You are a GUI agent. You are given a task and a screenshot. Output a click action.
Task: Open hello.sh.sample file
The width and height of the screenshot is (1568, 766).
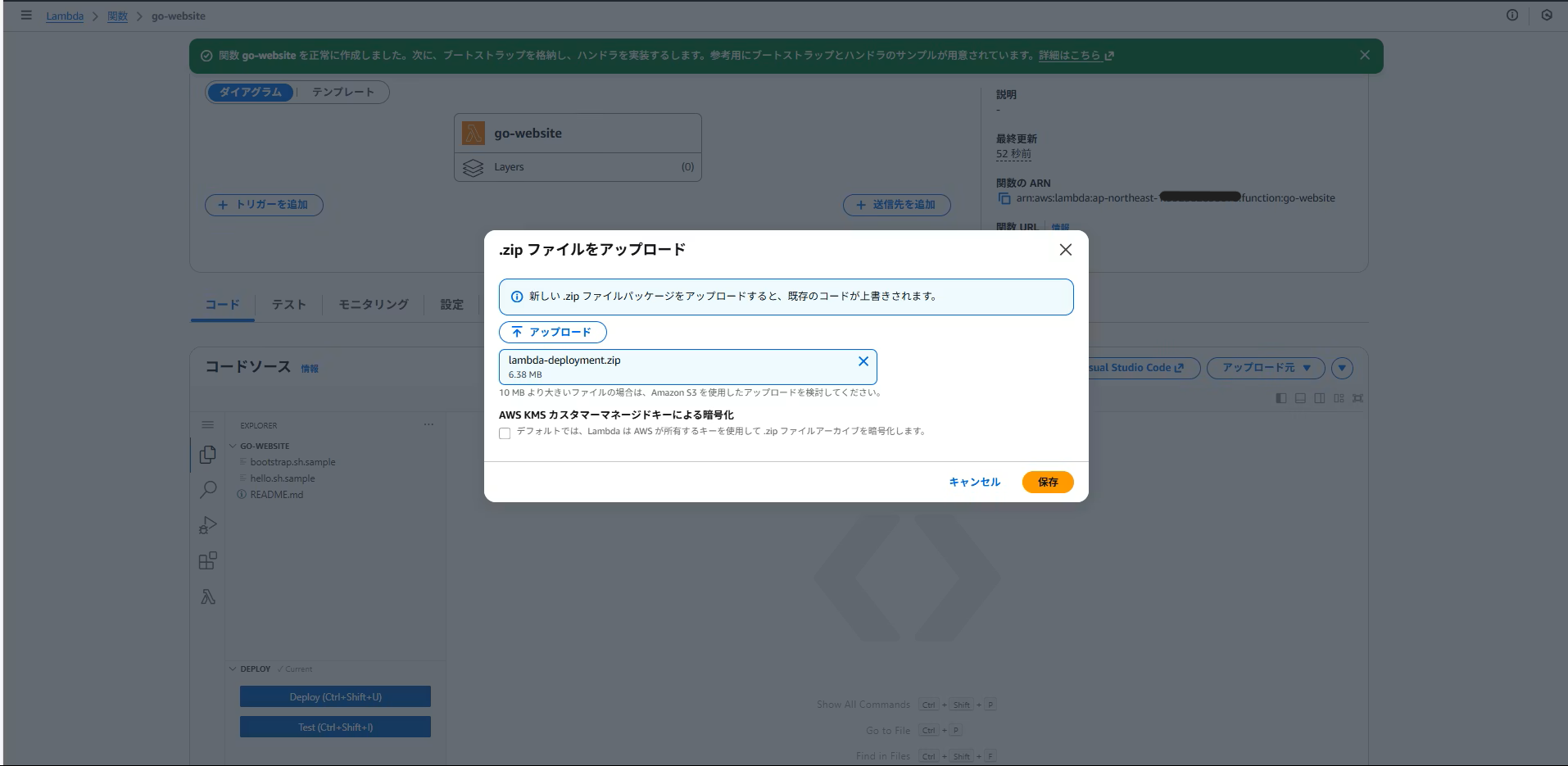[x=283, y=478]
